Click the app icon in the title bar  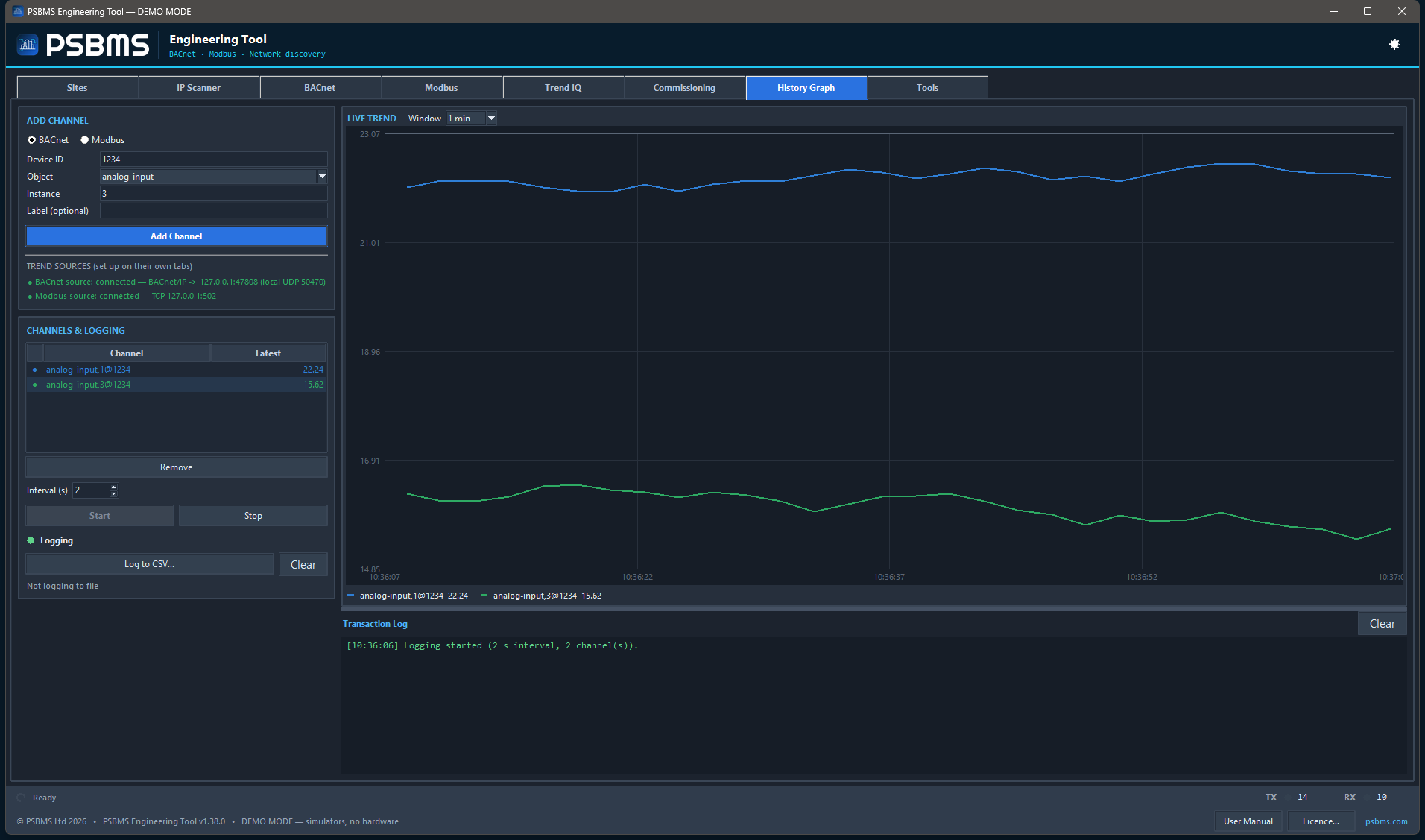pyautogui.click(x=18, y=11)
